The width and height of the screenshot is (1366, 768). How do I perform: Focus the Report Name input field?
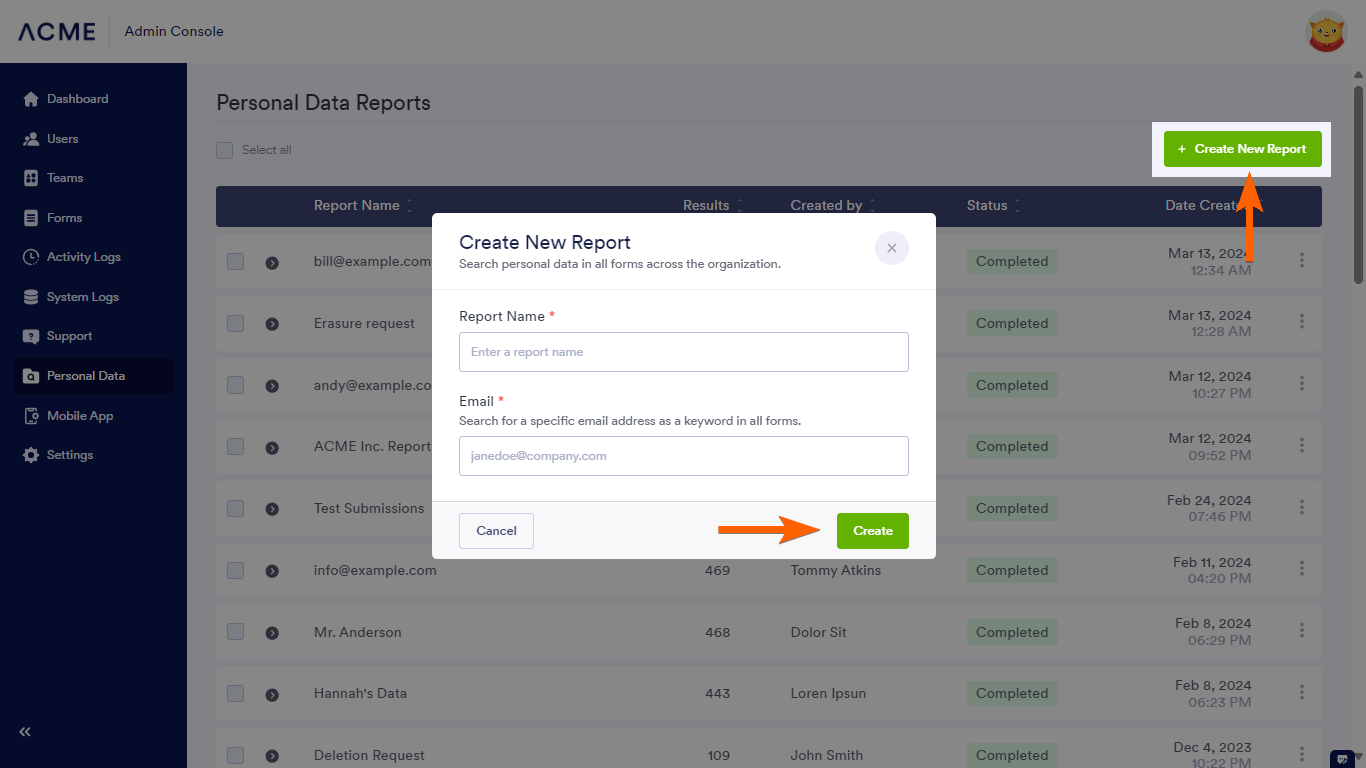click(684, 352)
